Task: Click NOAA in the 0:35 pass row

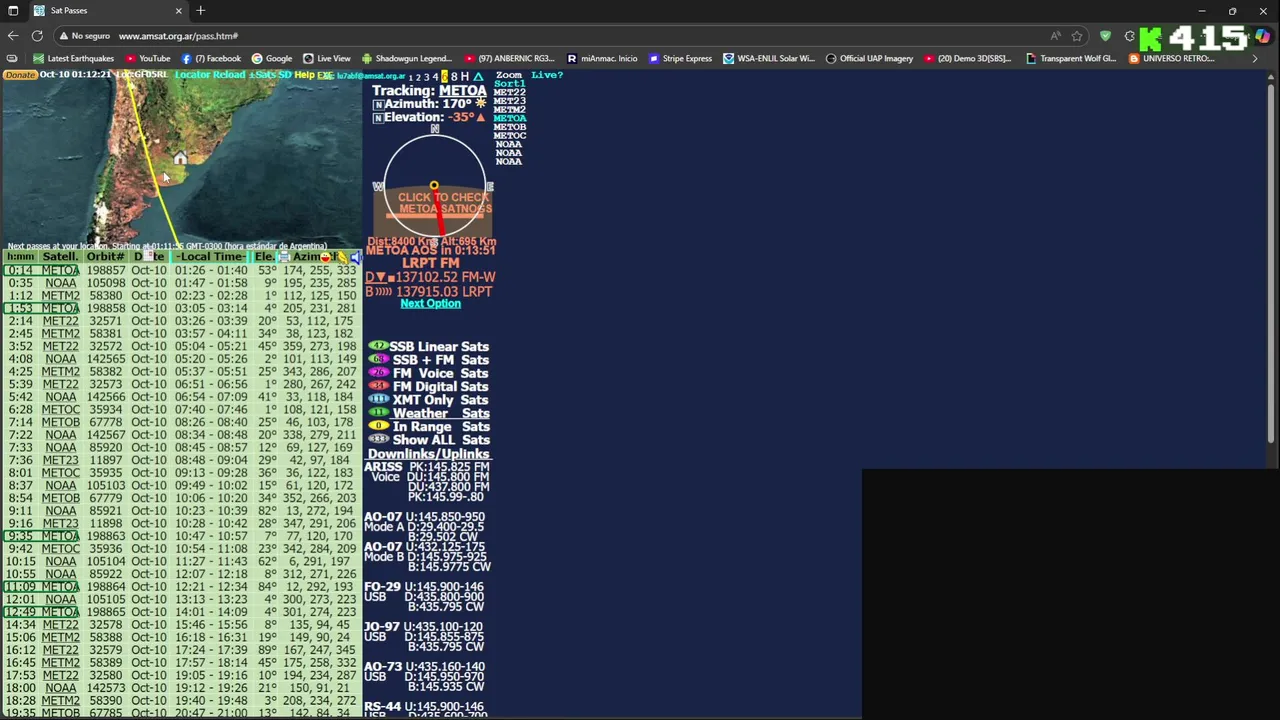Action: 60,283
